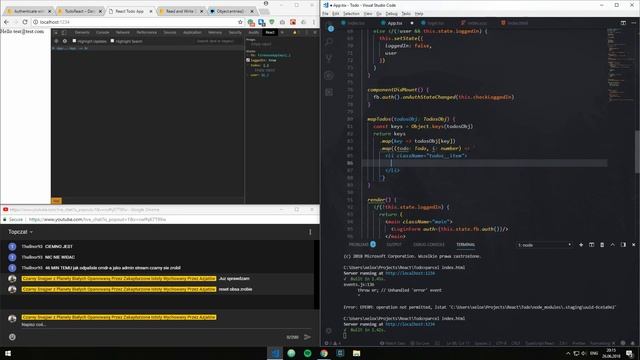Open the YouTube chat options menu
The width and height of the screenshot is (640, 360).
pos(310,232)
